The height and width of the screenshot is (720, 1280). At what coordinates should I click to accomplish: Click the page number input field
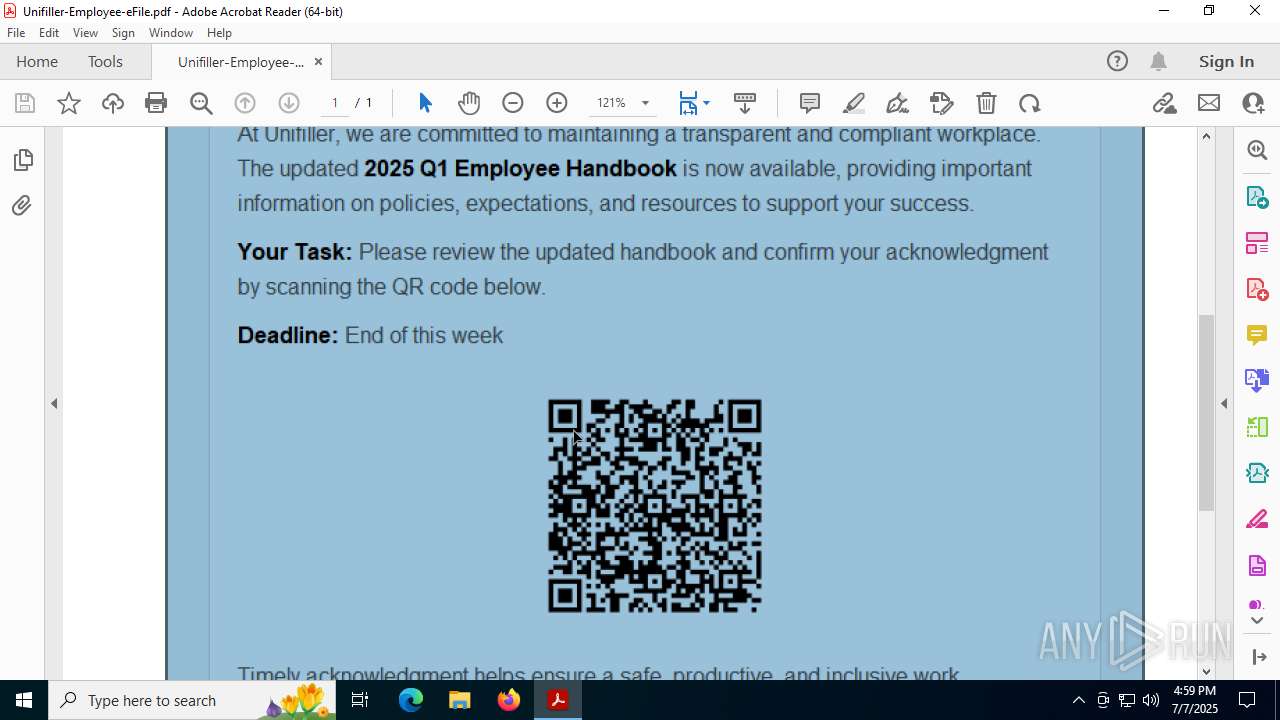coord(334,103)
